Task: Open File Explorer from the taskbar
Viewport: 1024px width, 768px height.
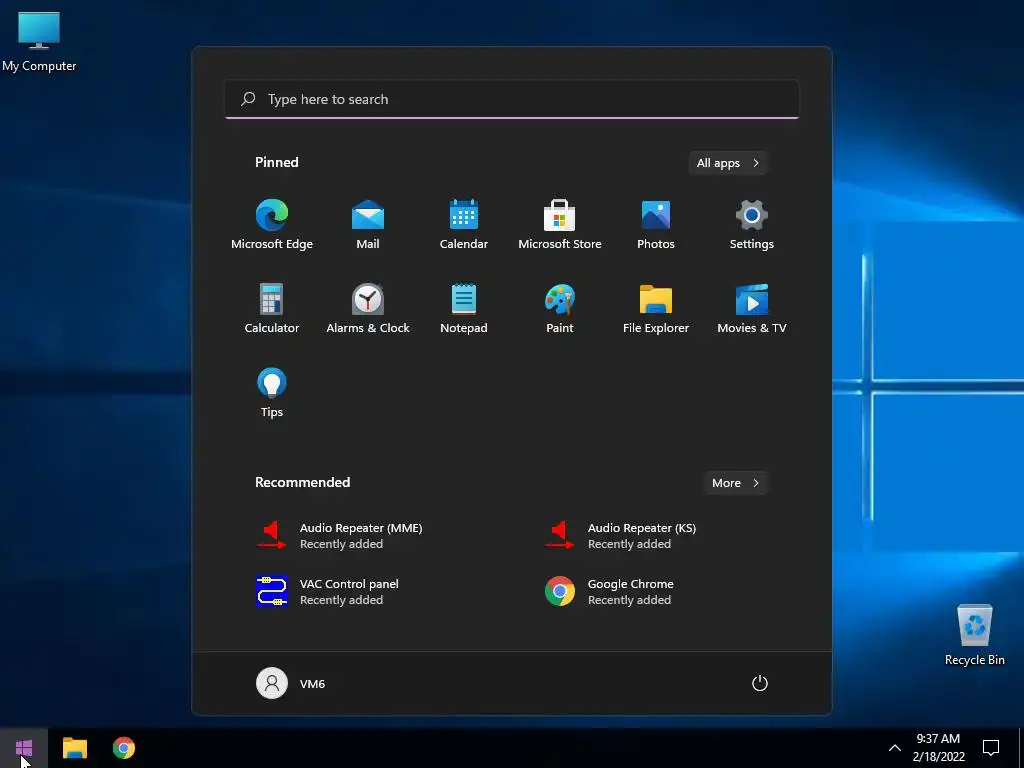Action: click(74, 748)
